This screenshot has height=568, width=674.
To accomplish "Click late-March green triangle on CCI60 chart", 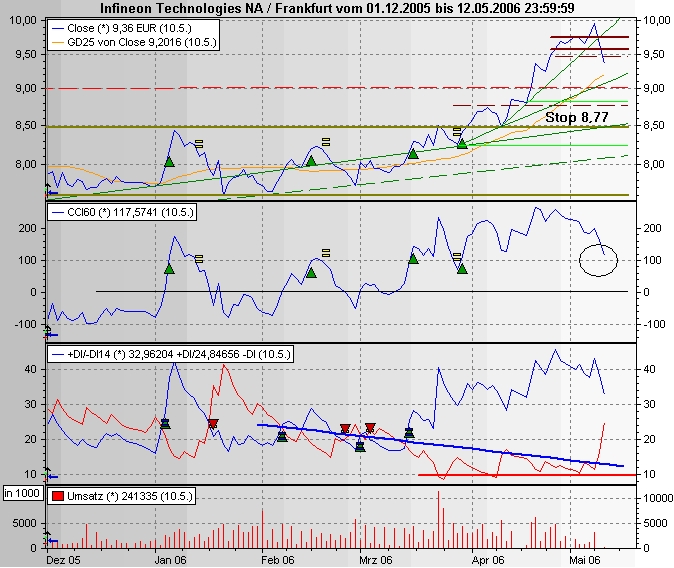I will (x=462, y=269).
